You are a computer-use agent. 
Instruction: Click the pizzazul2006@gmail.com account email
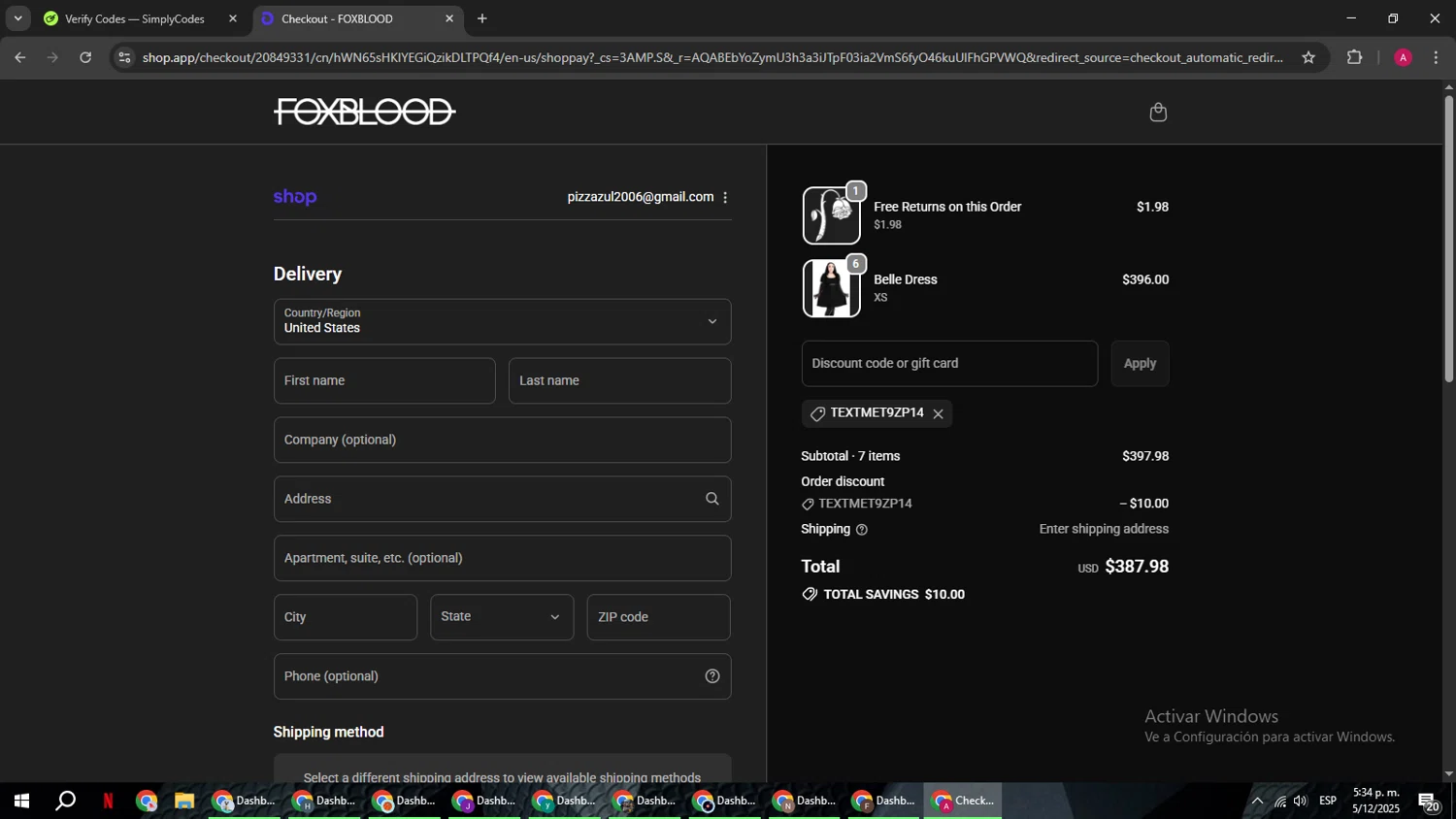pos(641,197)
